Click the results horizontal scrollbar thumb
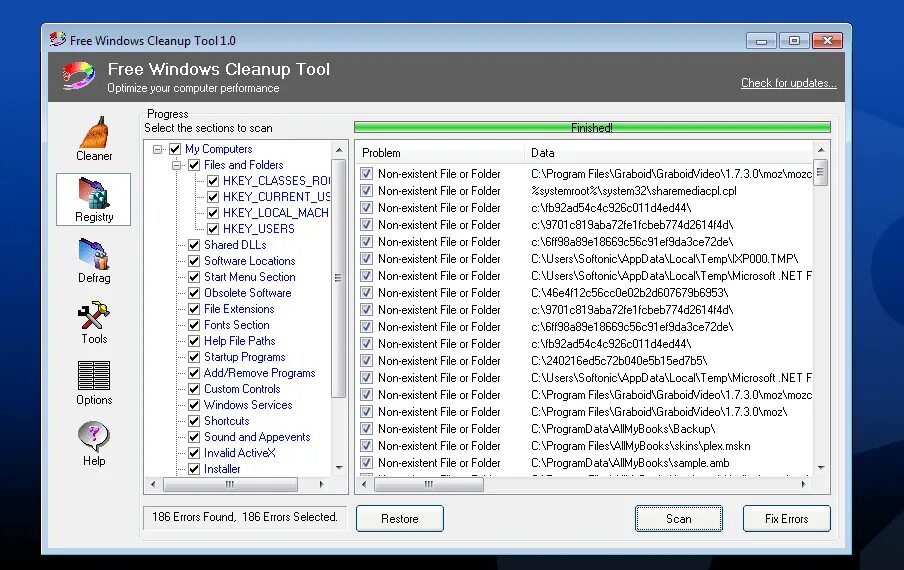This screenshot has height=570, width=904. (x=429, y=485)
